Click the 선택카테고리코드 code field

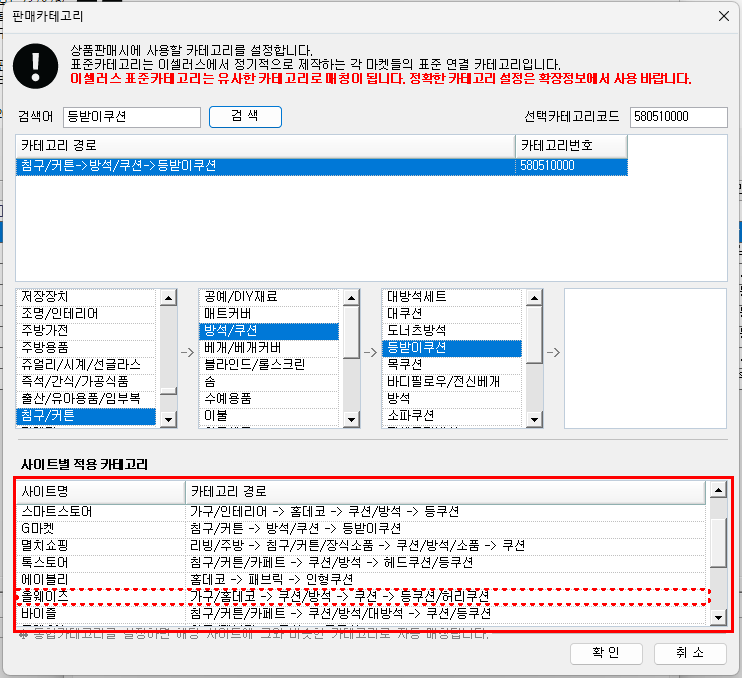[x=678, y=117]
